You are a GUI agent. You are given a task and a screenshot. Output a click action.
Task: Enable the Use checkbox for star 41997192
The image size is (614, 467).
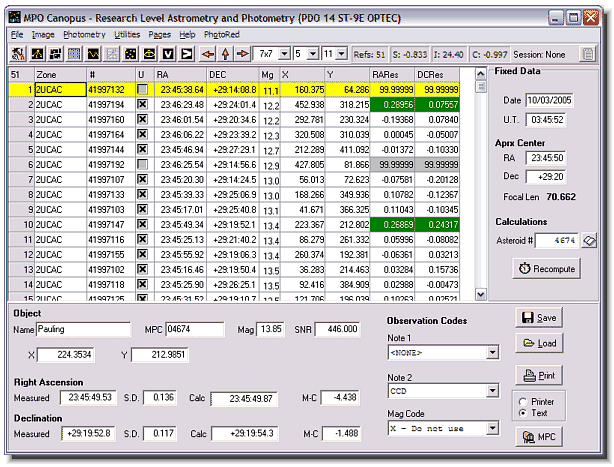(143, 164)
